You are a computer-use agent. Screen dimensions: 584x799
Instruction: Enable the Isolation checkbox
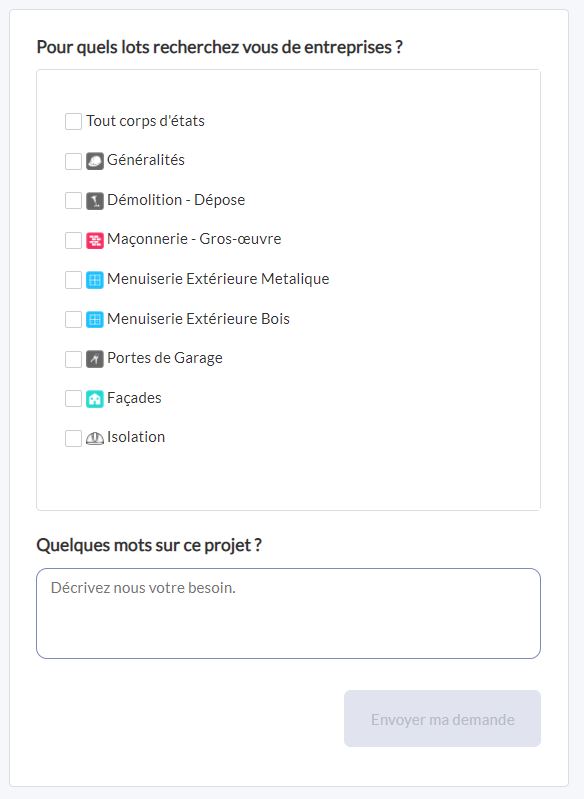tap(73, 438)
